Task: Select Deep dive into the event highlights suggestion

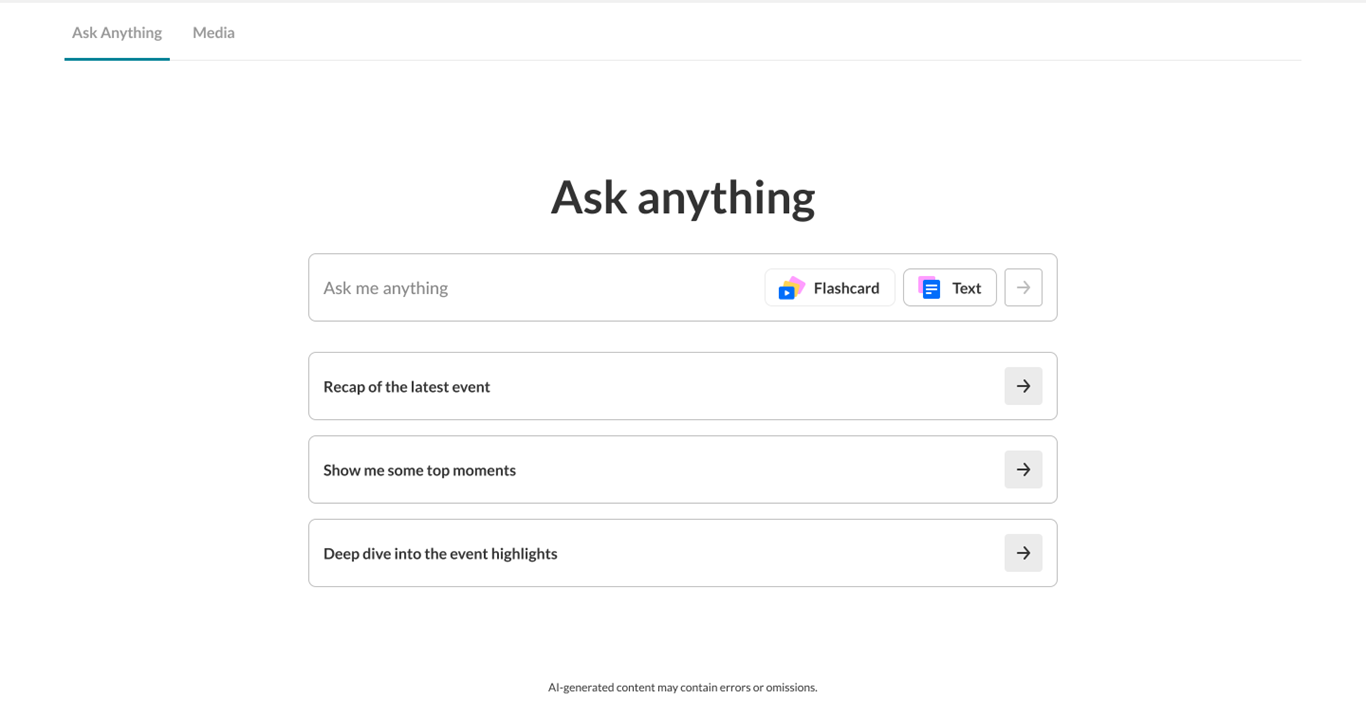Action: click(x=440, y=554)
